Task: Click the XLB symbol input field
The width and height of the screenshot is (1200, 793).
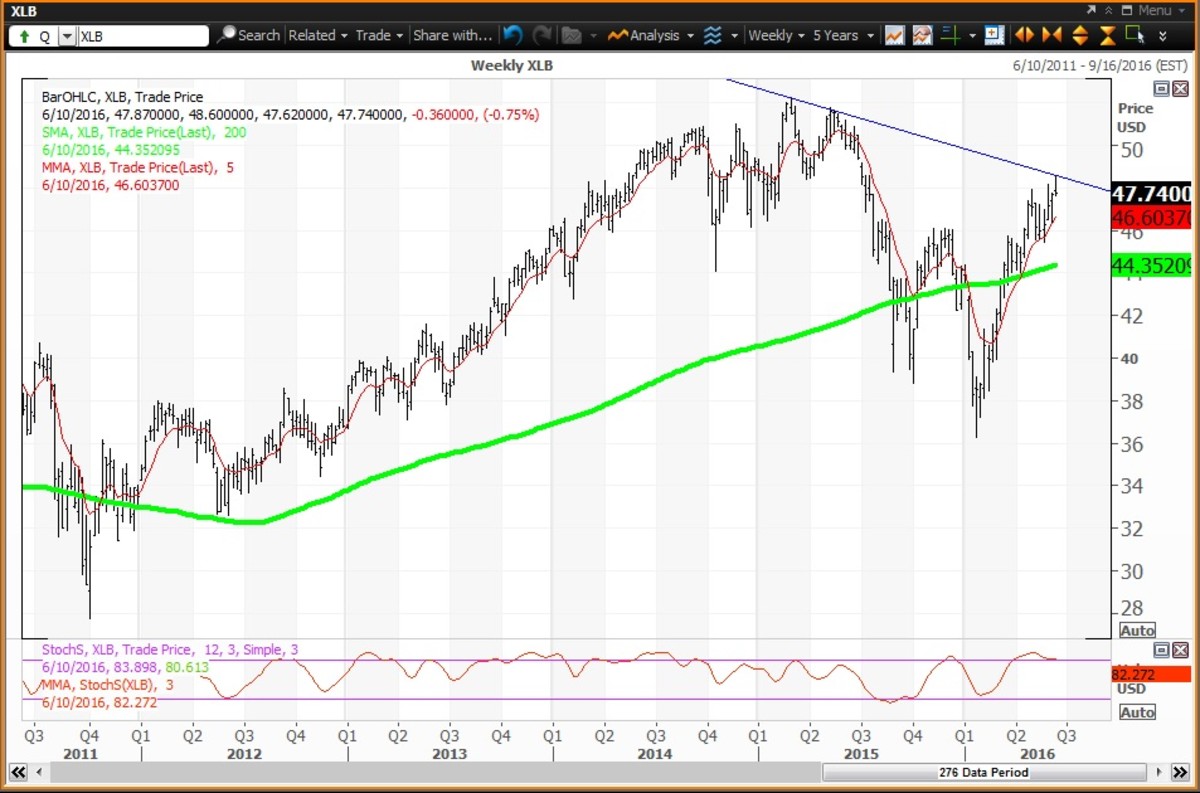Action: [x=143, y=35]
